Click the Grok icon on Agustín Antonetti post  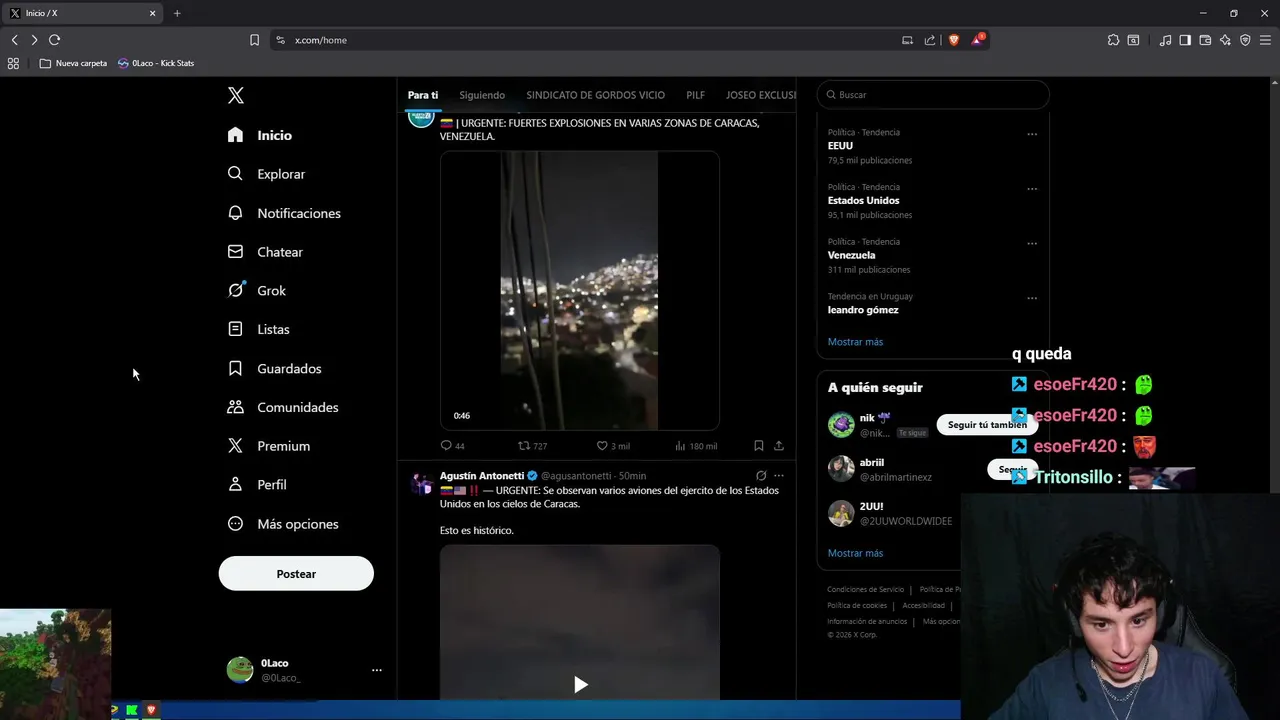click(x=761, y=476)
